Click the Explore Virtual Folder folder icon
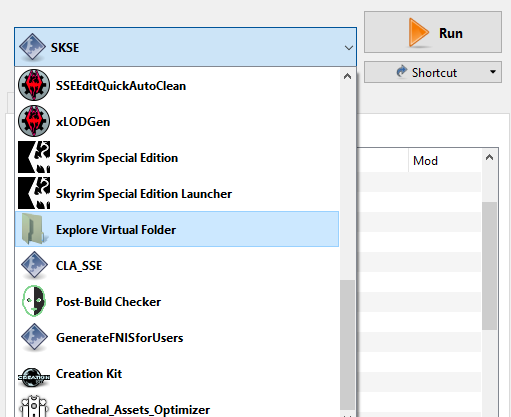Viewport: 511px width, 417px height. [34, 229]
